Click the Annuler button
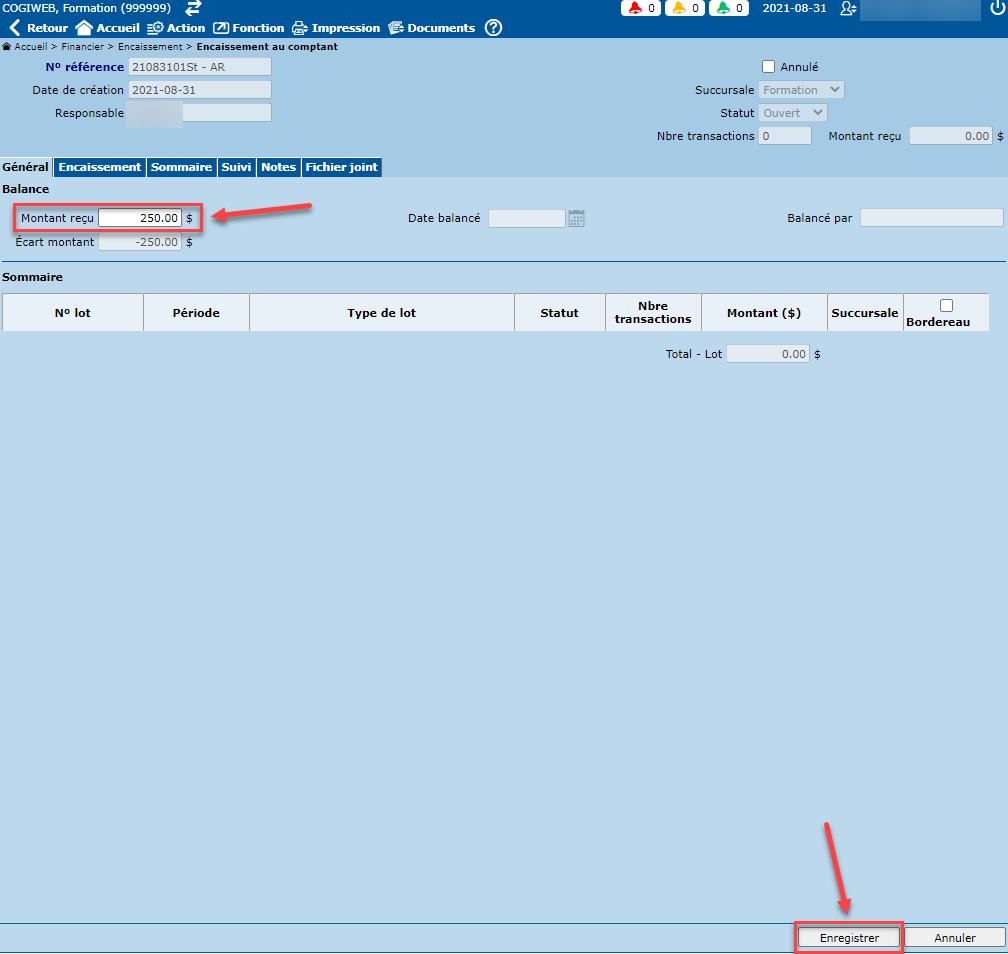This screenshot has width=1008, height=954. [954, 938]
